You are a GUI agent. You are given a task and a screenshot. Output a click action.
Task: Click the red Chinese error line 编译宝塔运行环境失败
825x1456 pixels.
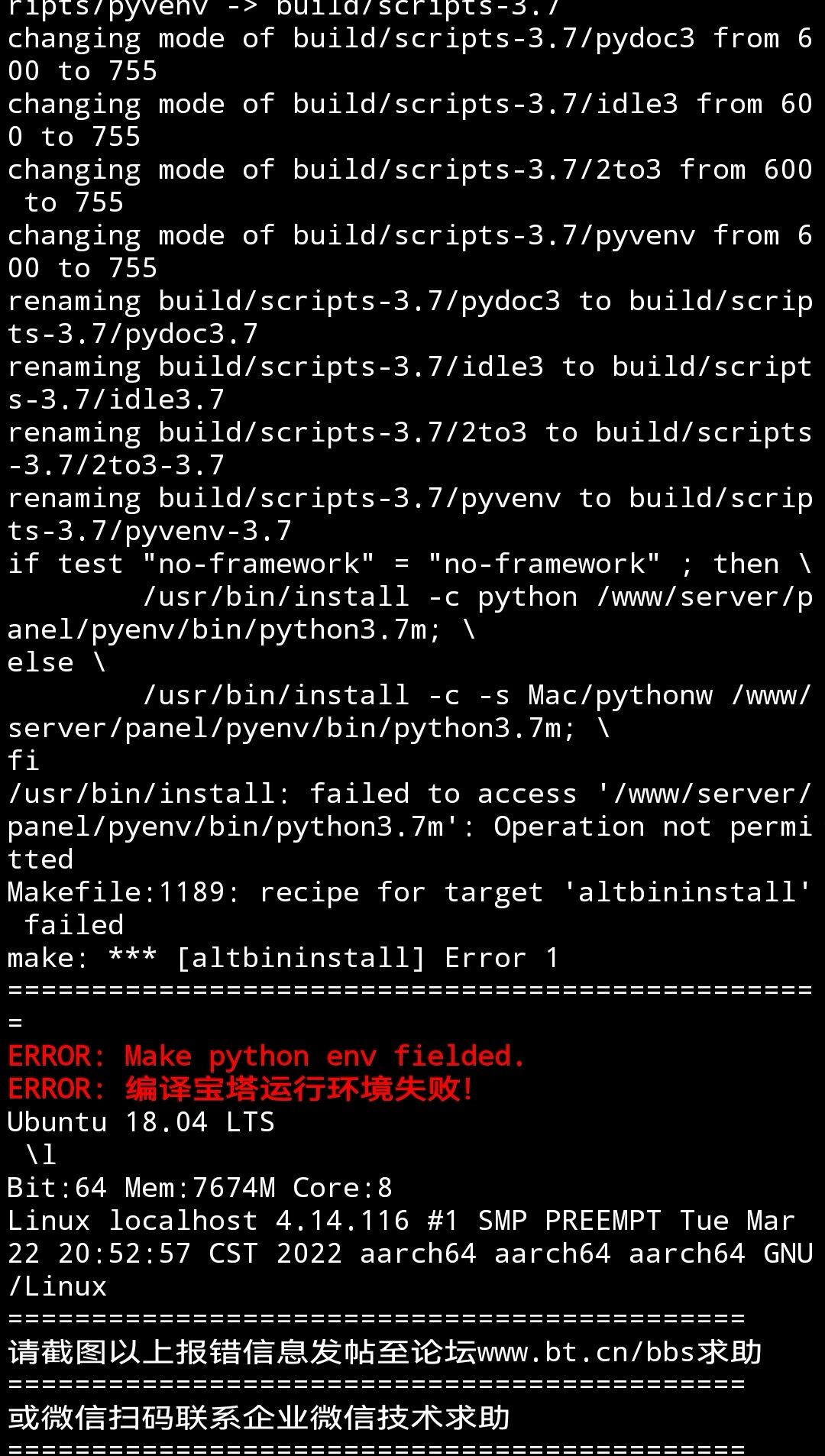(241, 1089)
